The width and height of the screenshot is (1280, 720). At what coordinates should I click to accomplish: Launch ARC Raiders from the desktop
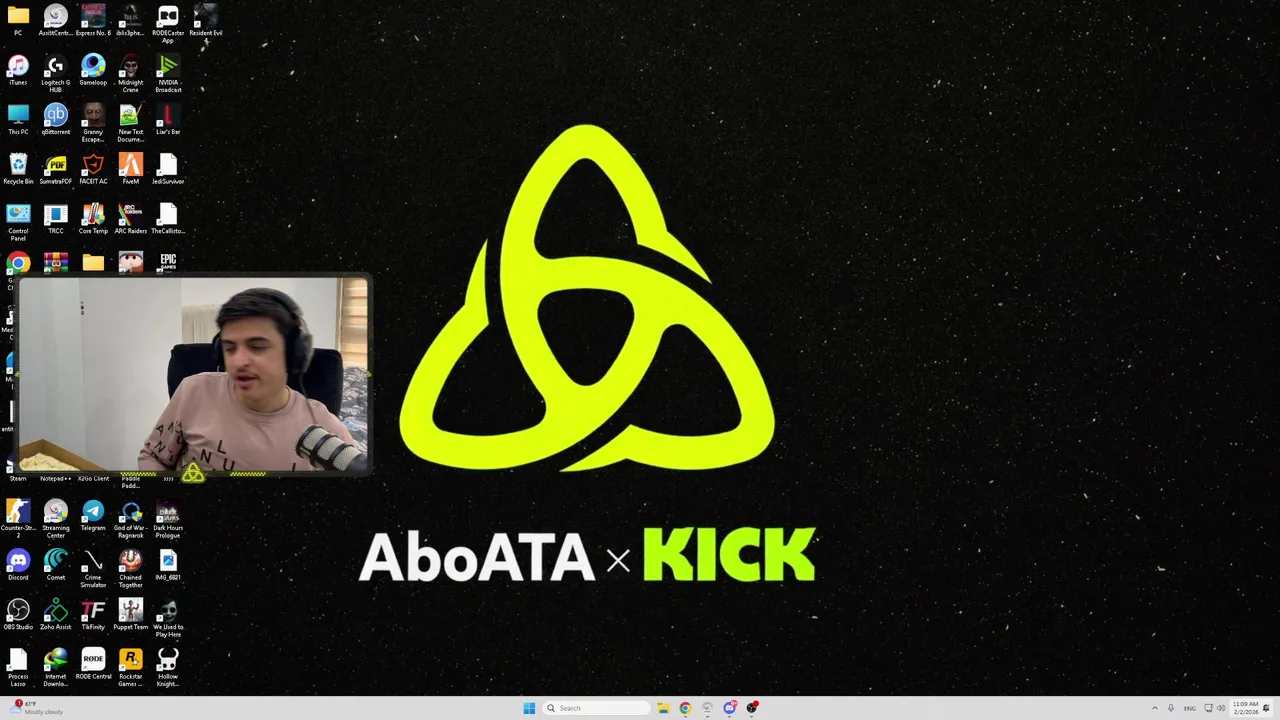[x=131, y=218]
